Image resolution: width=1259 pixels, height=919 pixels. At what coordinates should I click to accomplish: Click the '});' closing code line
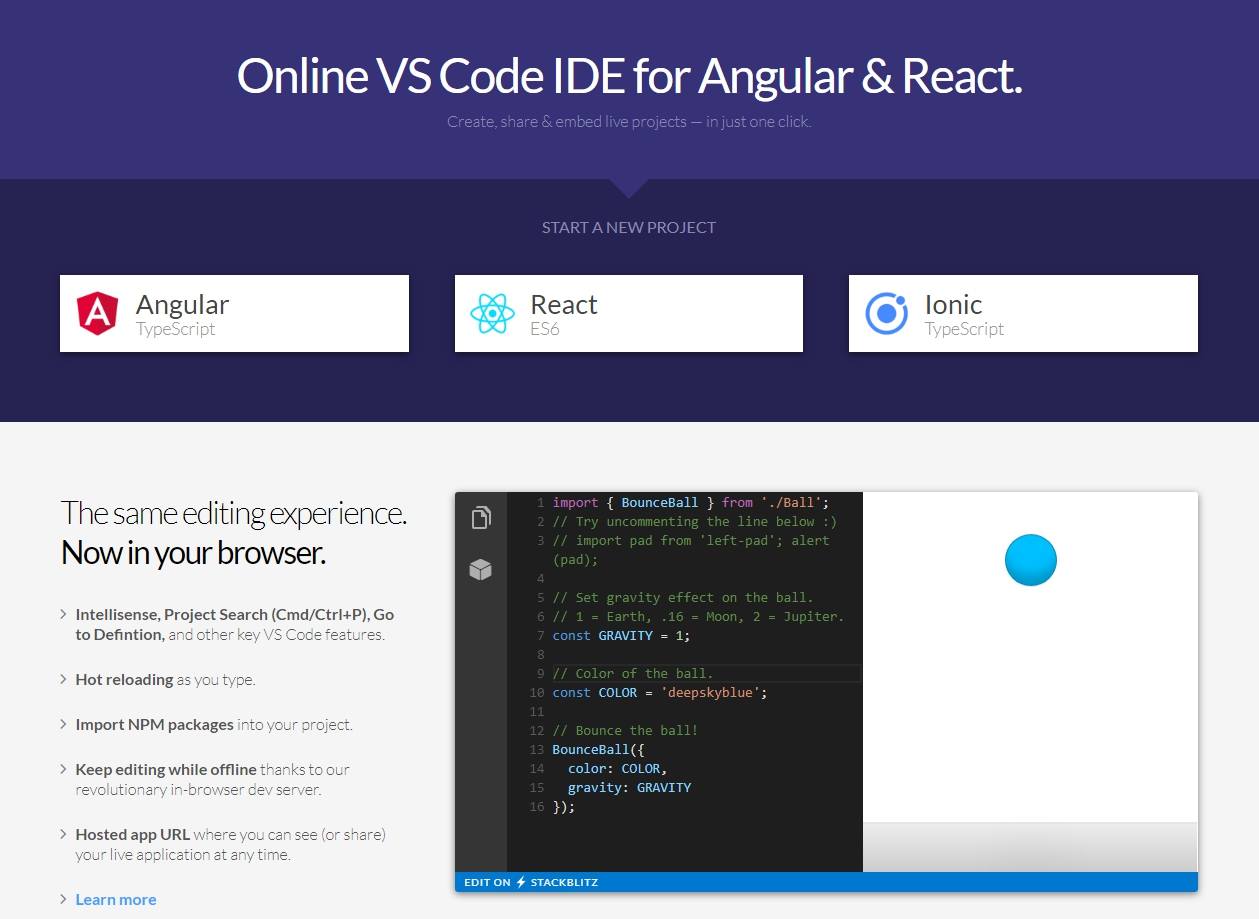[564, 806]
